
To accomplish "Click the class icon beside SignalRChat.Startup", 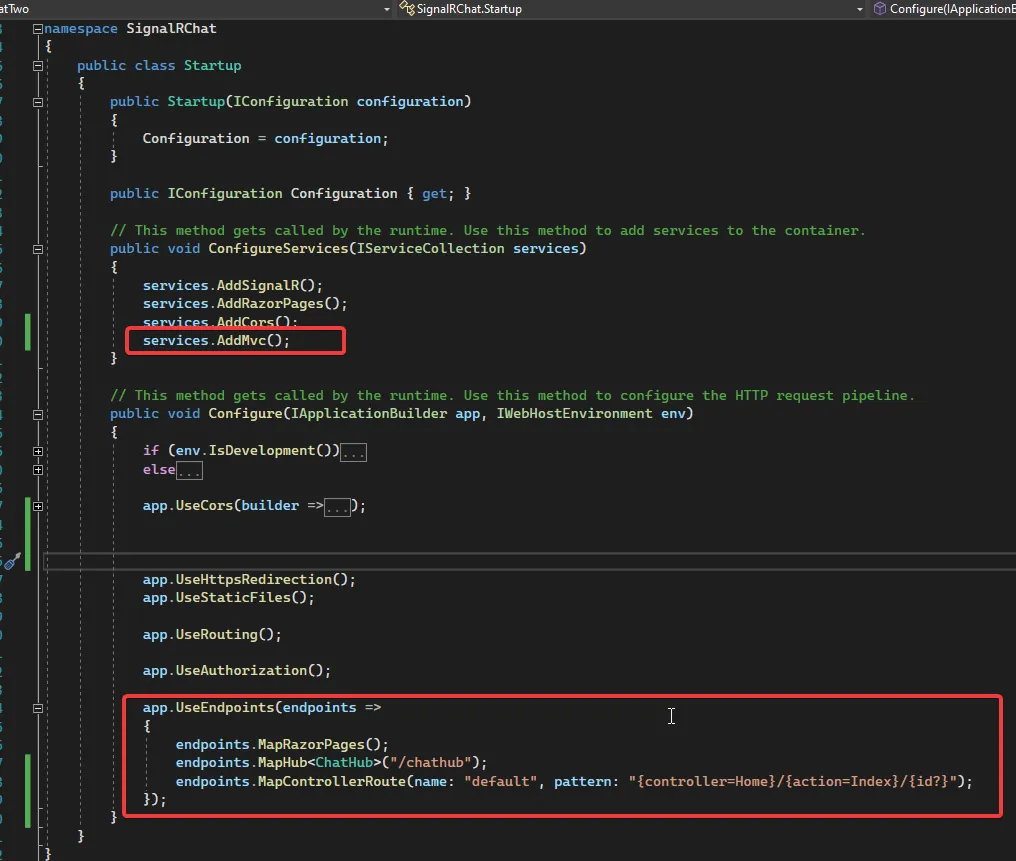I will click(x=407, y=8).
